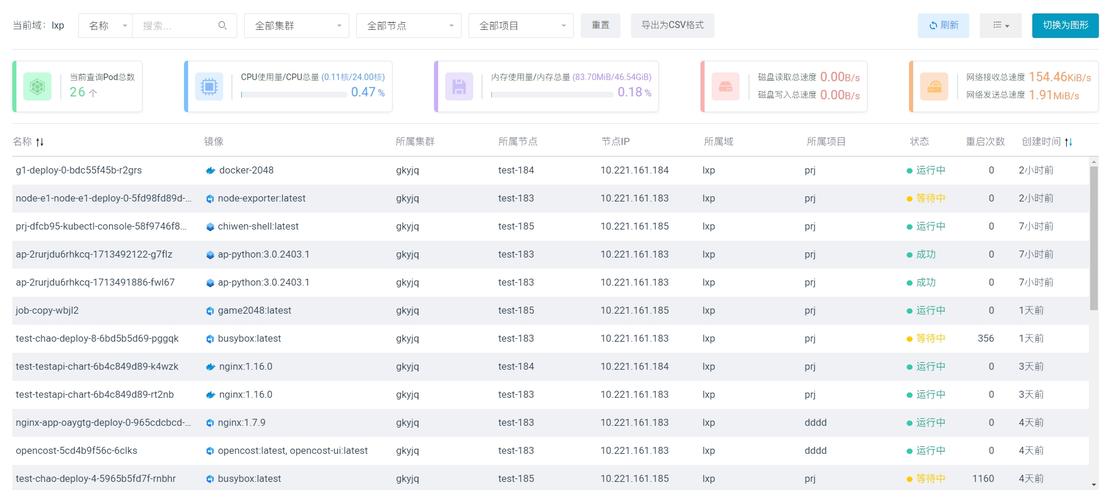Click 'opencost:latest, opencost-ui:latest' image text
Viewport: 1110px width, 500px height.
[x=292, y=451]
